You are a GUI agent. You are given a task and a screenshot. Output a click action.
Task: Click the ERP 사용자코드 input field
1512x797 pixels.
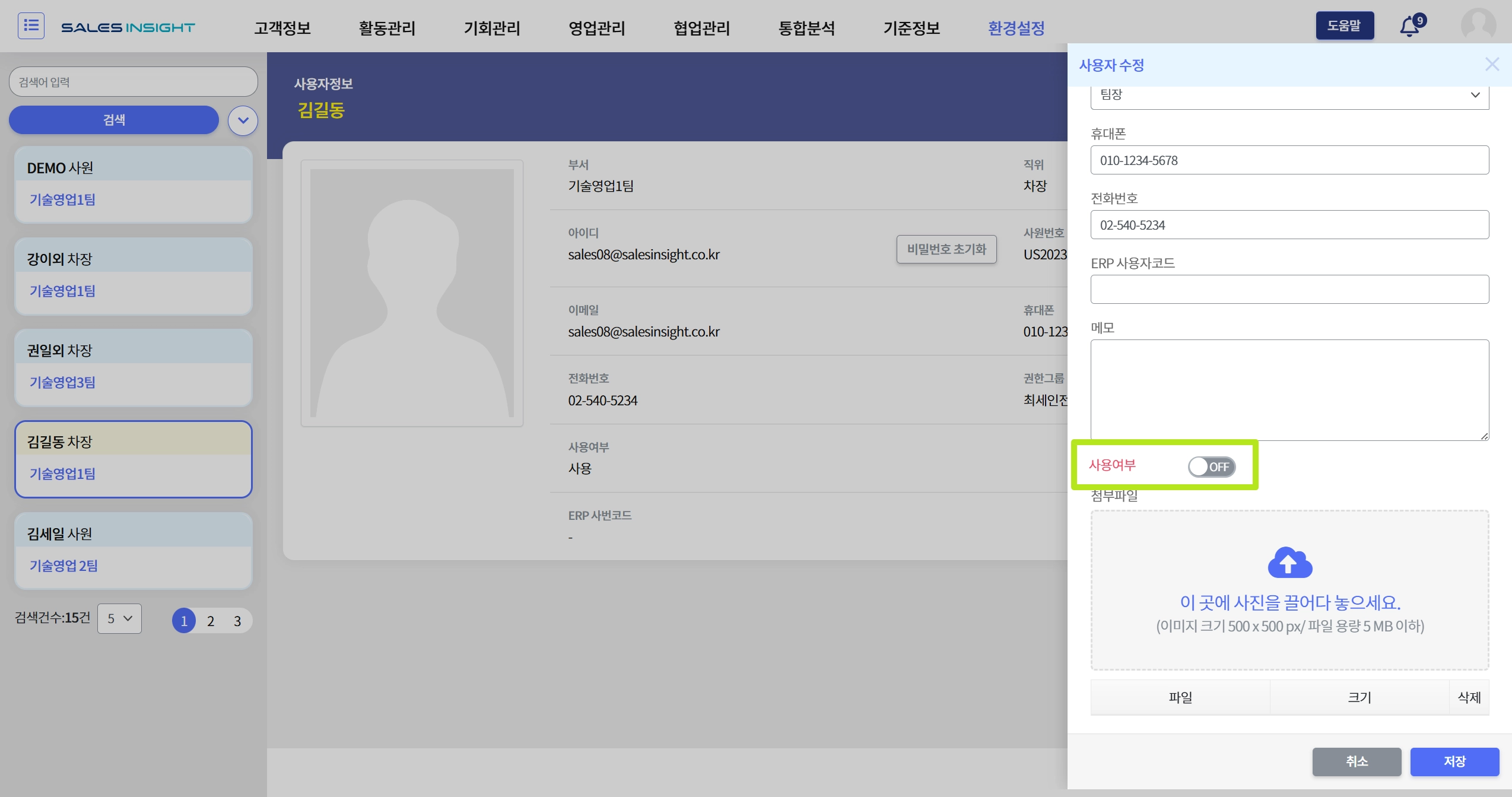click(1289, 290)
